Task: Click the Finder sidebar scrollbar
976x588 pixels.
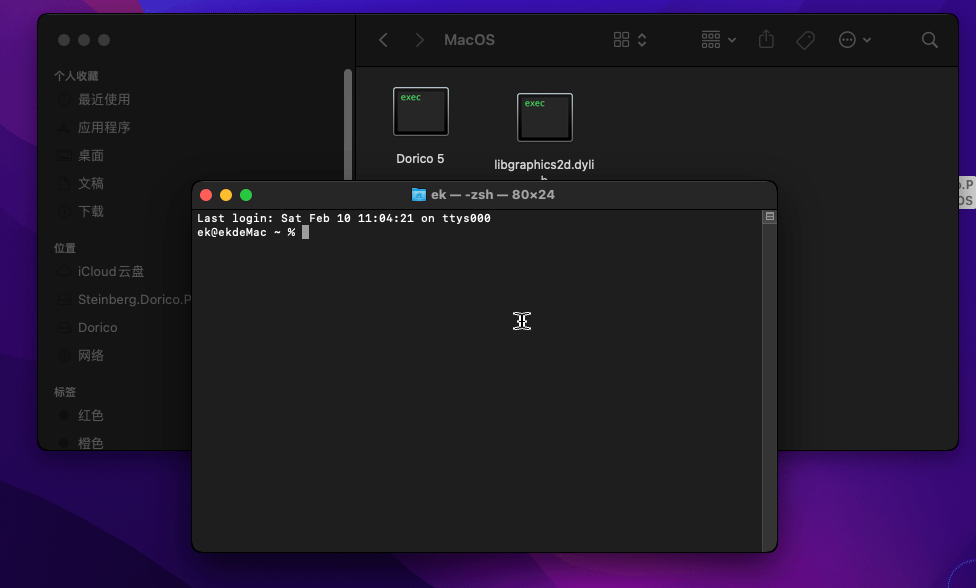Action: click(x=348, y=120)
